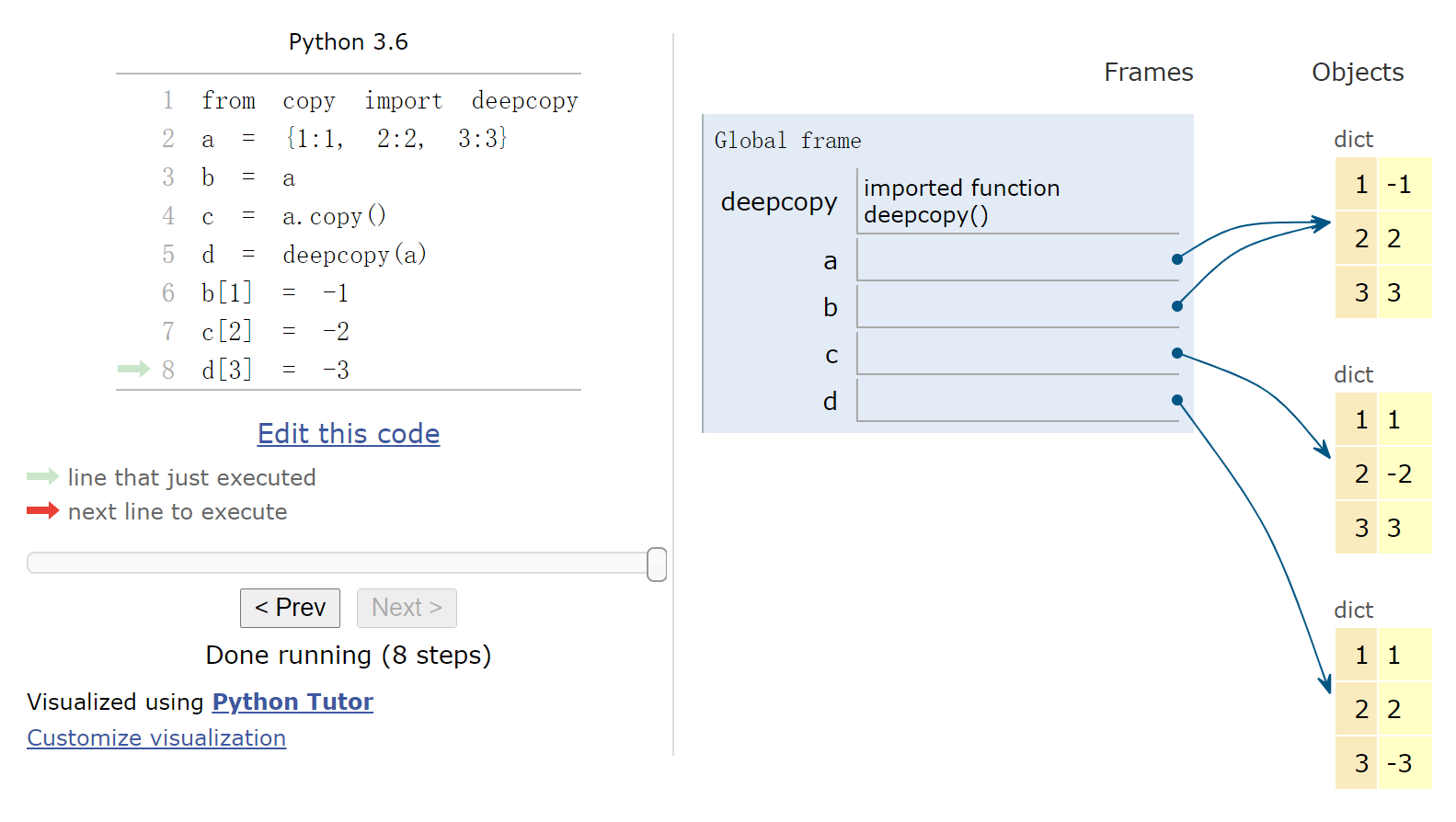
Task: Click the -2 value in second dict
Action: pos(1400,474)
